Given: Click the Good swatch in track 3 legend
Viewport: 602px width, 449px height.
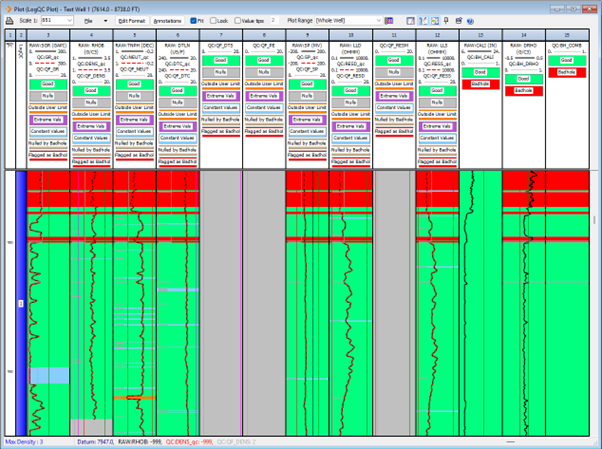Looking at the screenshot, I should coord(48,84).
